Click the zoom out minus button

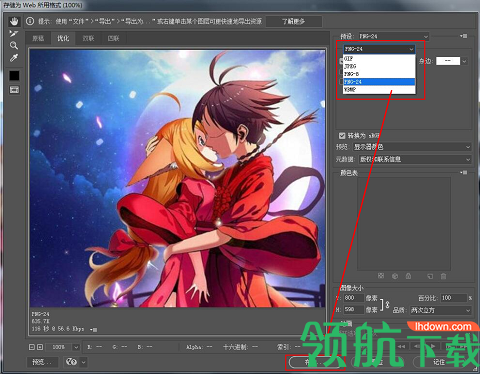point(32,347)
